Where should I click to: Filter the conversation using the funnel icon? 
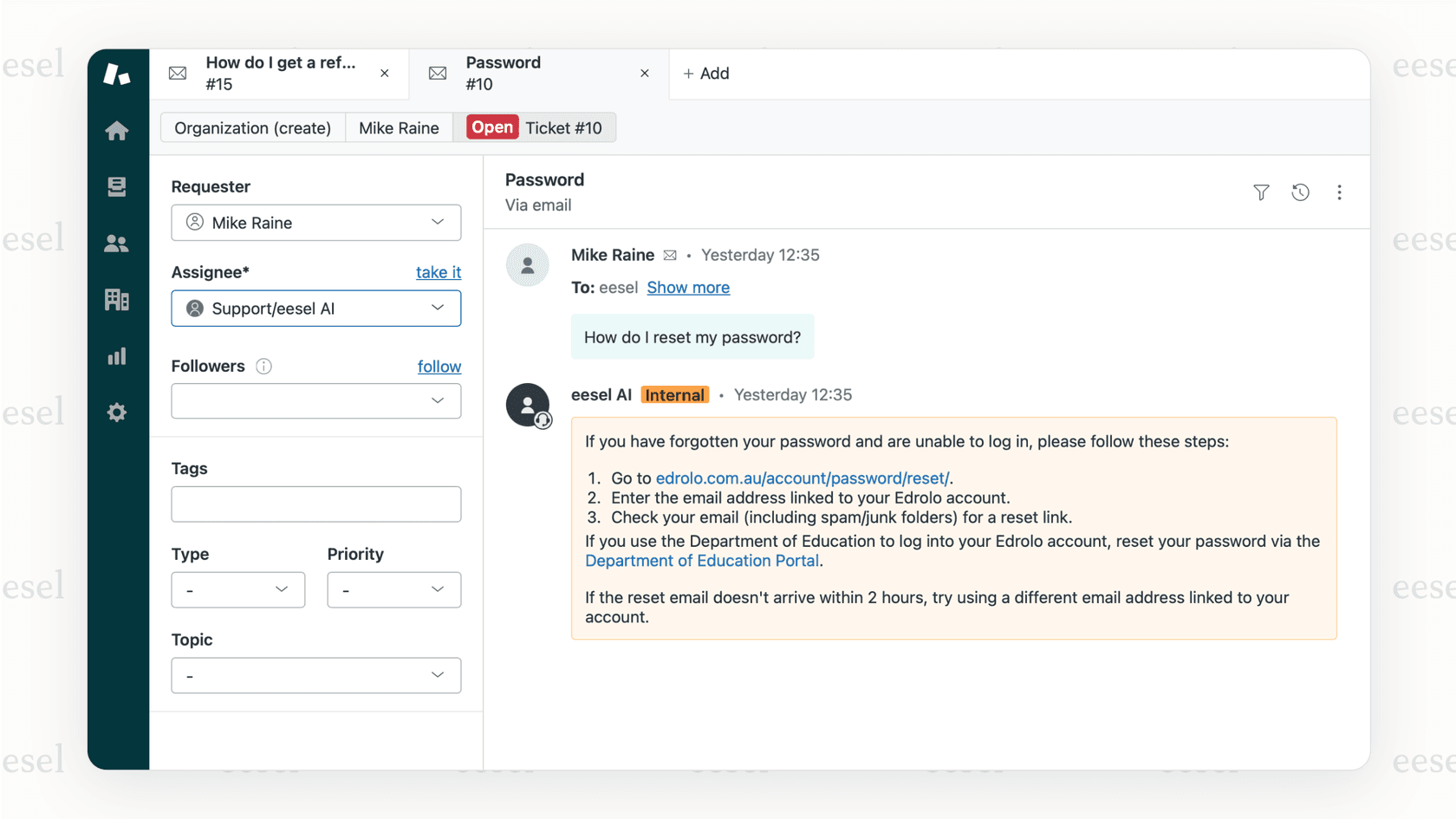tap(1261, 192)
